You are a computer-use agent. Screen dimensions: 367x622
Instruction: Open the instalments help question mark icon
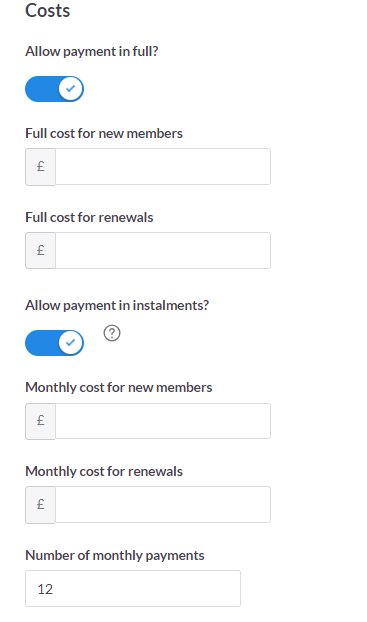click(112, 333)
